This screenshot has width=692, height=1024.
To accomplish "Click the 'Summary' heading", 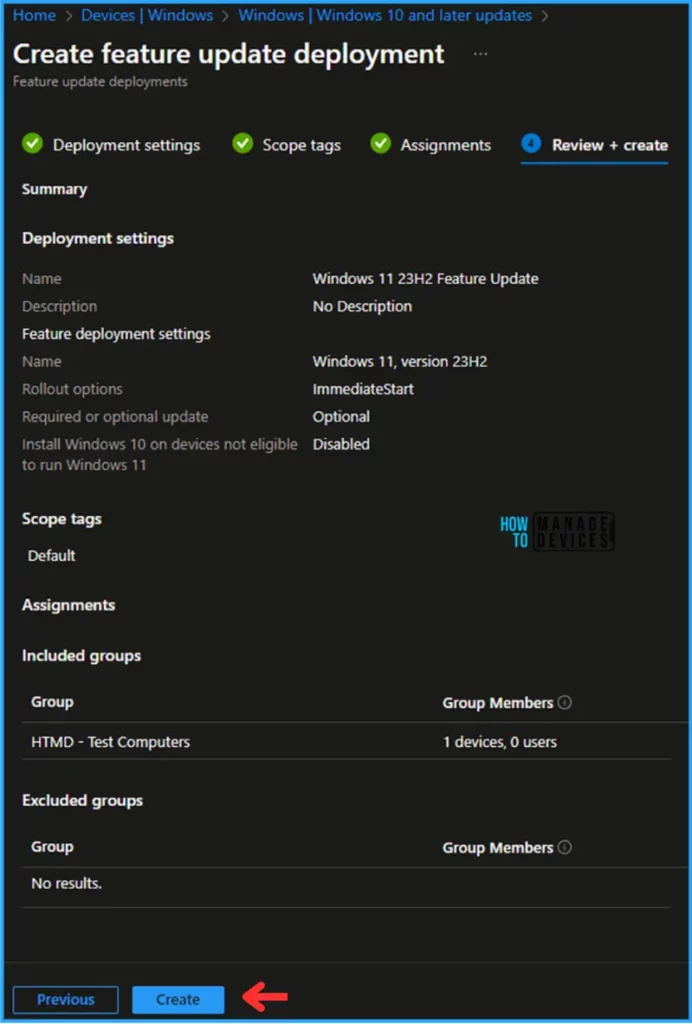I will click(54, 189).
